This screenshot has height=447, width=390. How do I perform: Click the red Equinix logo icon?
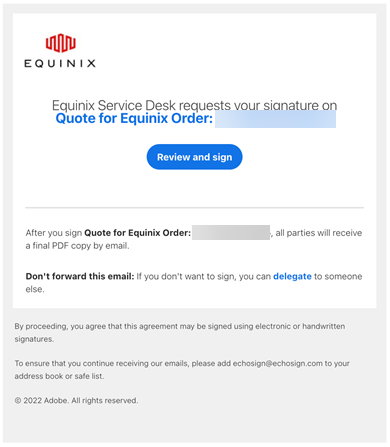tap(61, 43)
